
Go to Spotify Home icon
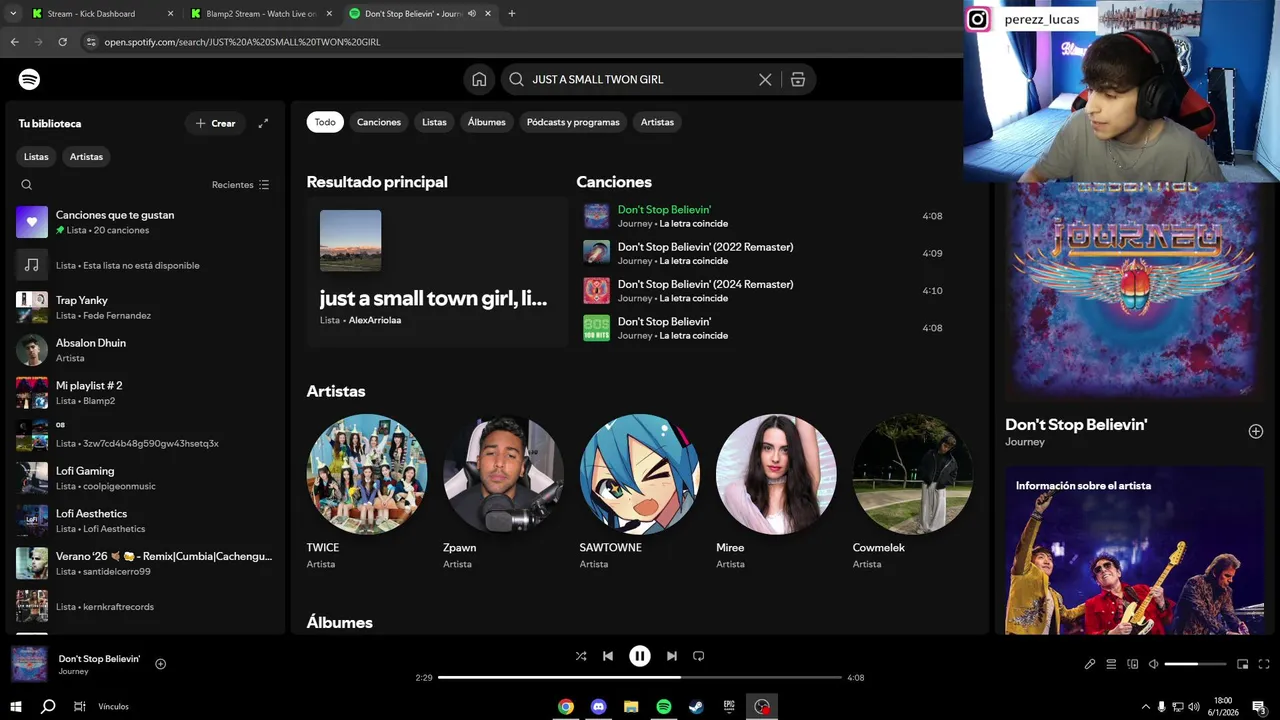tap(479, 79)
